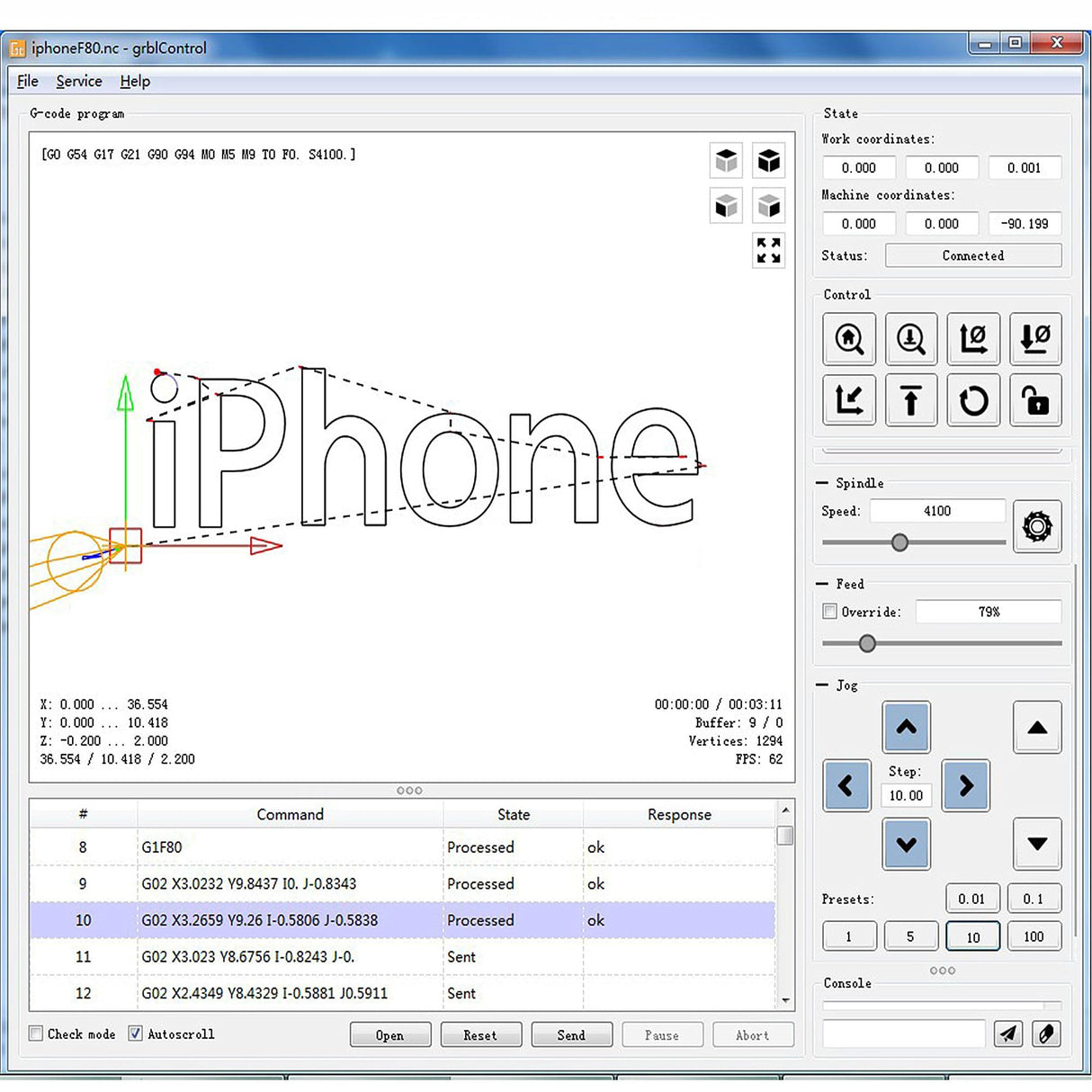Click the Zero XY coordinates icon
This screenshot has width=1092, height=1092.
pos(972,339)
